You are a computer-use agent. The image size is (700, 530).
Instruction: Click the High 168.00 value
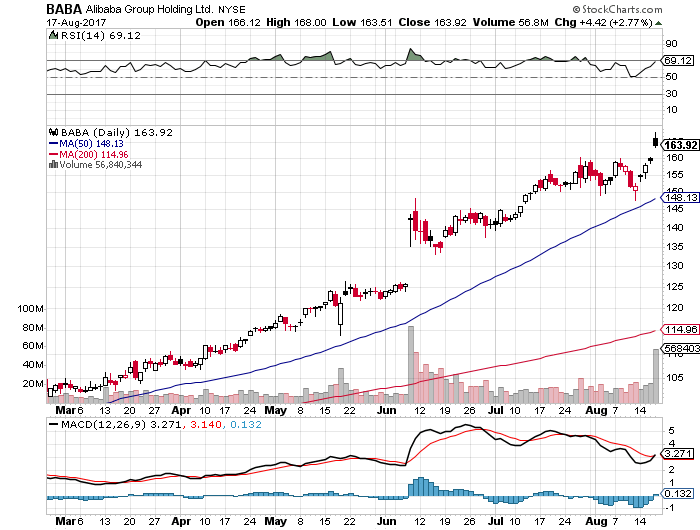tap(296, 22)
